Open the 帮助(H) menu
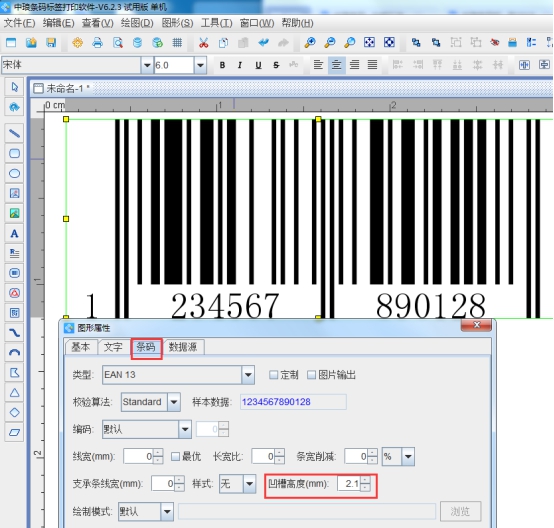This screenshot has height=528, width=554. point(297,23)
